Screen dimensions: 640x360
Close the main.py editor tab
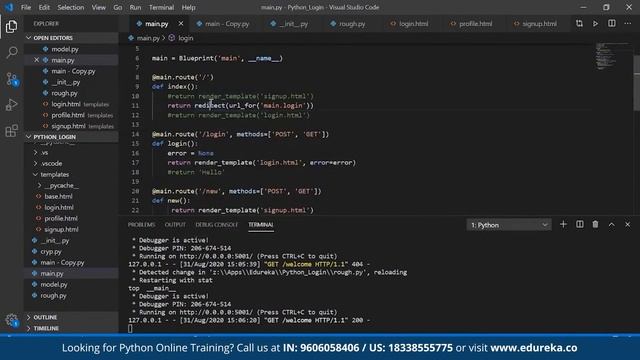tap(181, 24)
